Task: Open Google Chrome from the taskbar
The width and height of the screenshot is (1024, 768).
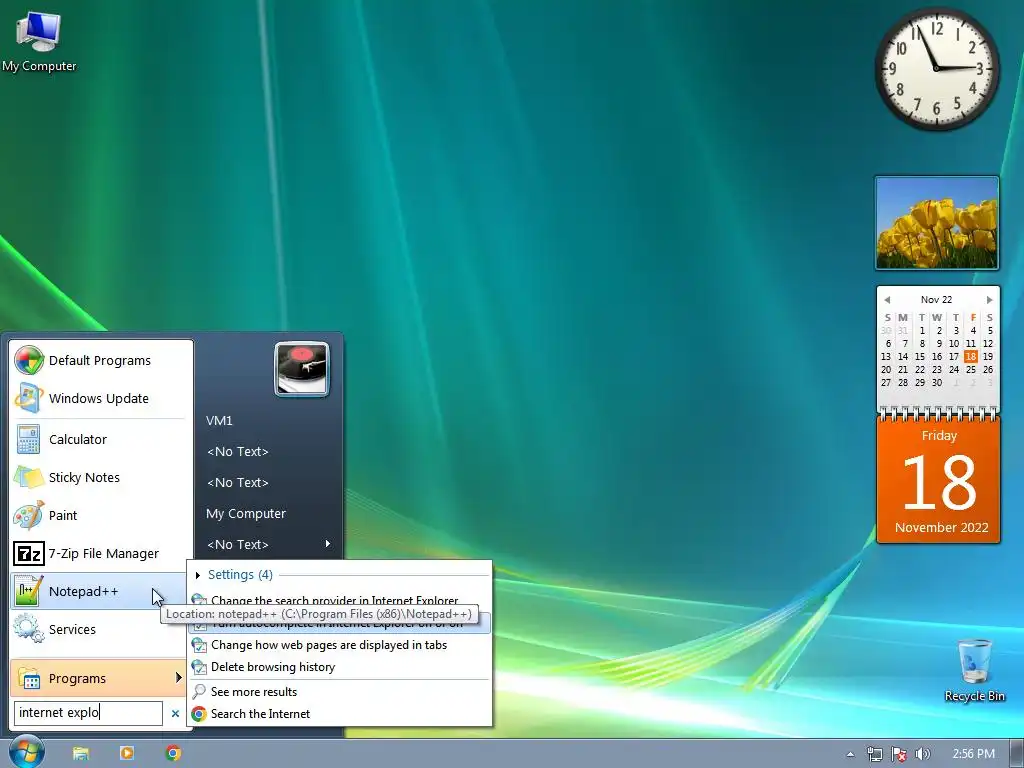Action: click(x=173, y=753)
